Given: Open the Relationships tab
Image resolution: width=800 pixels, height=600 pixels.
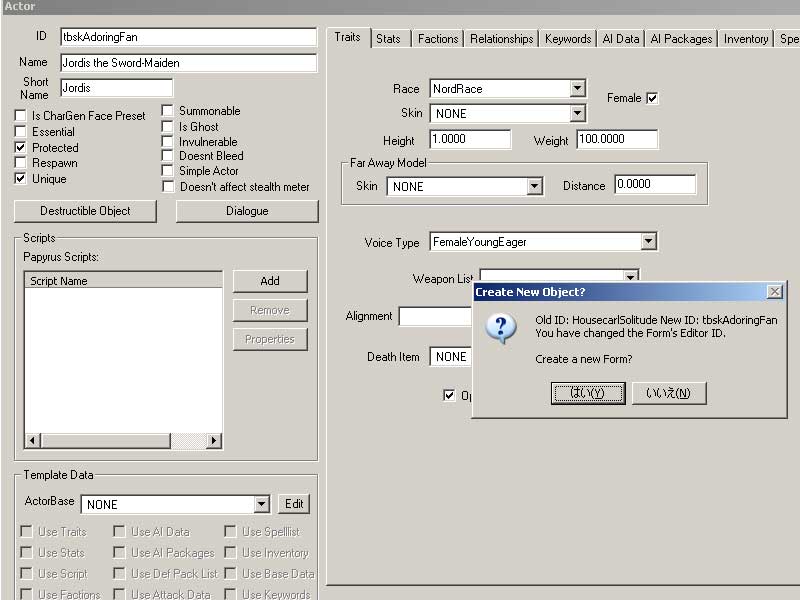Looking at the screenshot, I should pyautogui.click(x=502, y=39).
